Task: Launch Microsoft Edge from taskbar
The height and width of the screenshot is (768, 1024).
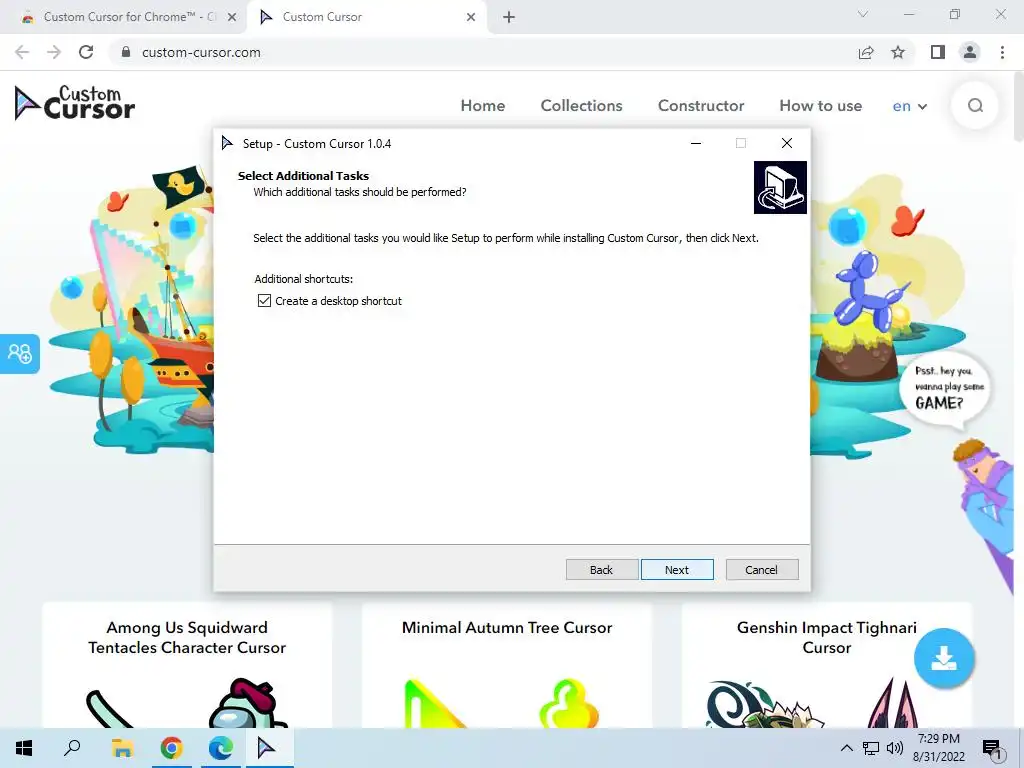Action: [x=221, y=748]
